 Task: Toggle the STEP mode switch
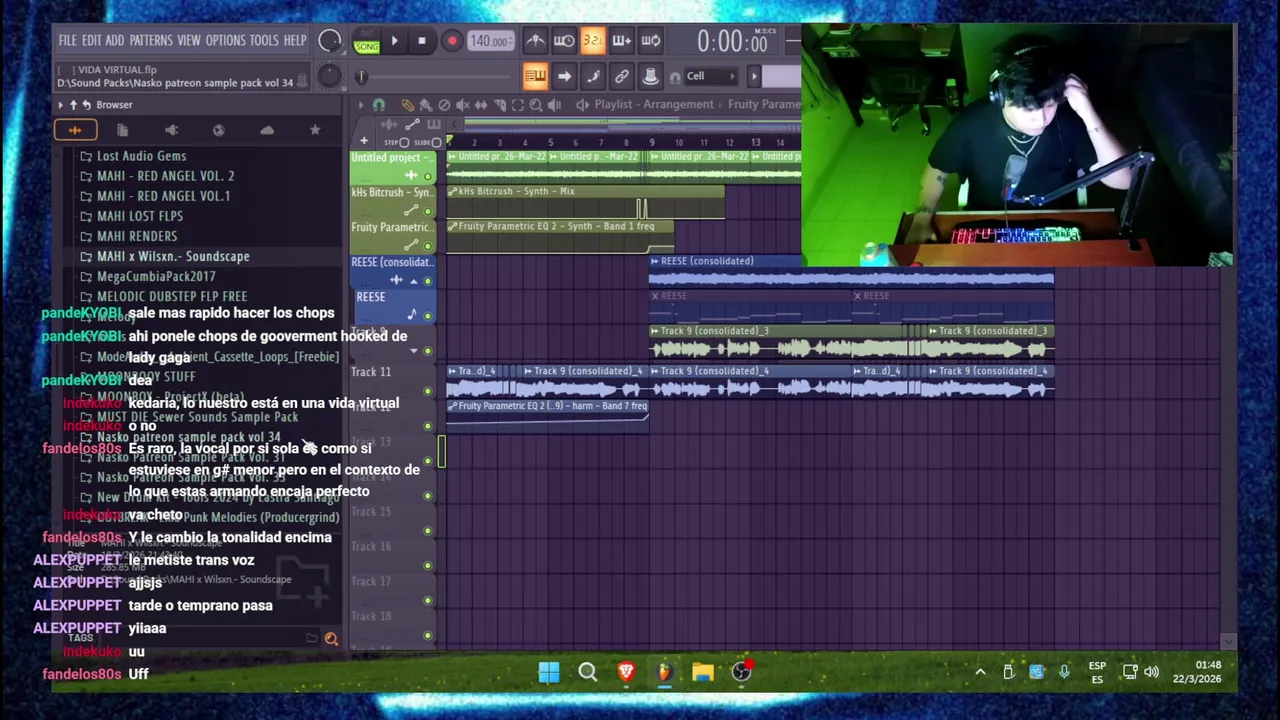(404, 142)
